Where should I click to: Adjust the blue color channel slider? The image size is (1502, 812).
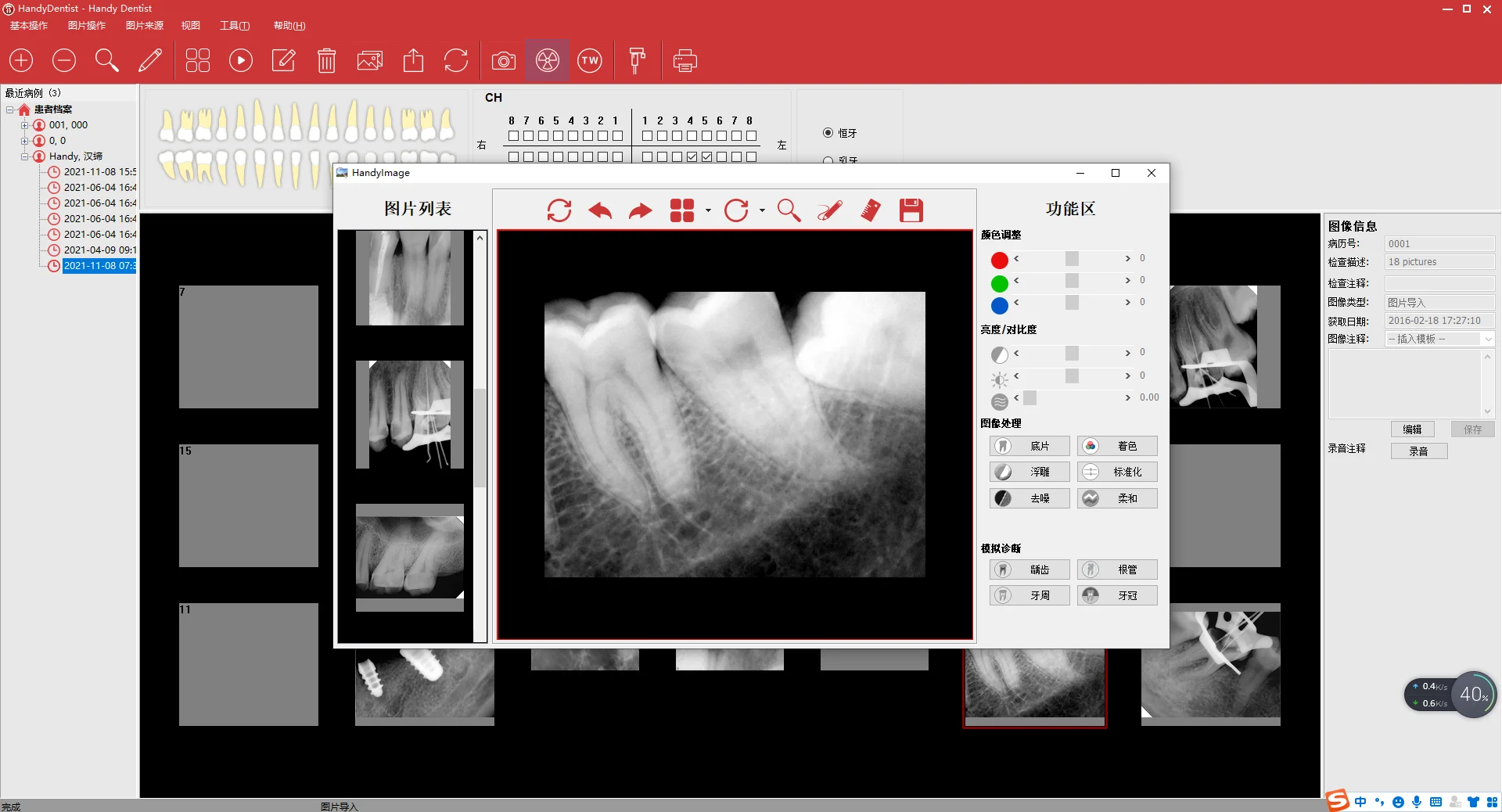(x=1072, y=303)
